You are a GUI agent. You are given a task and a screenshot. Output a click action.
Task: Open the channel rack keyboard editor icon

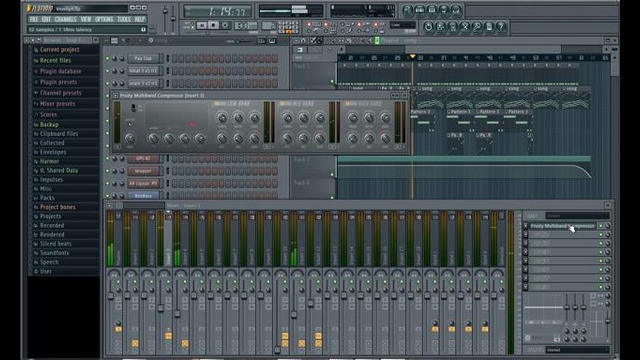pos(272,41)
